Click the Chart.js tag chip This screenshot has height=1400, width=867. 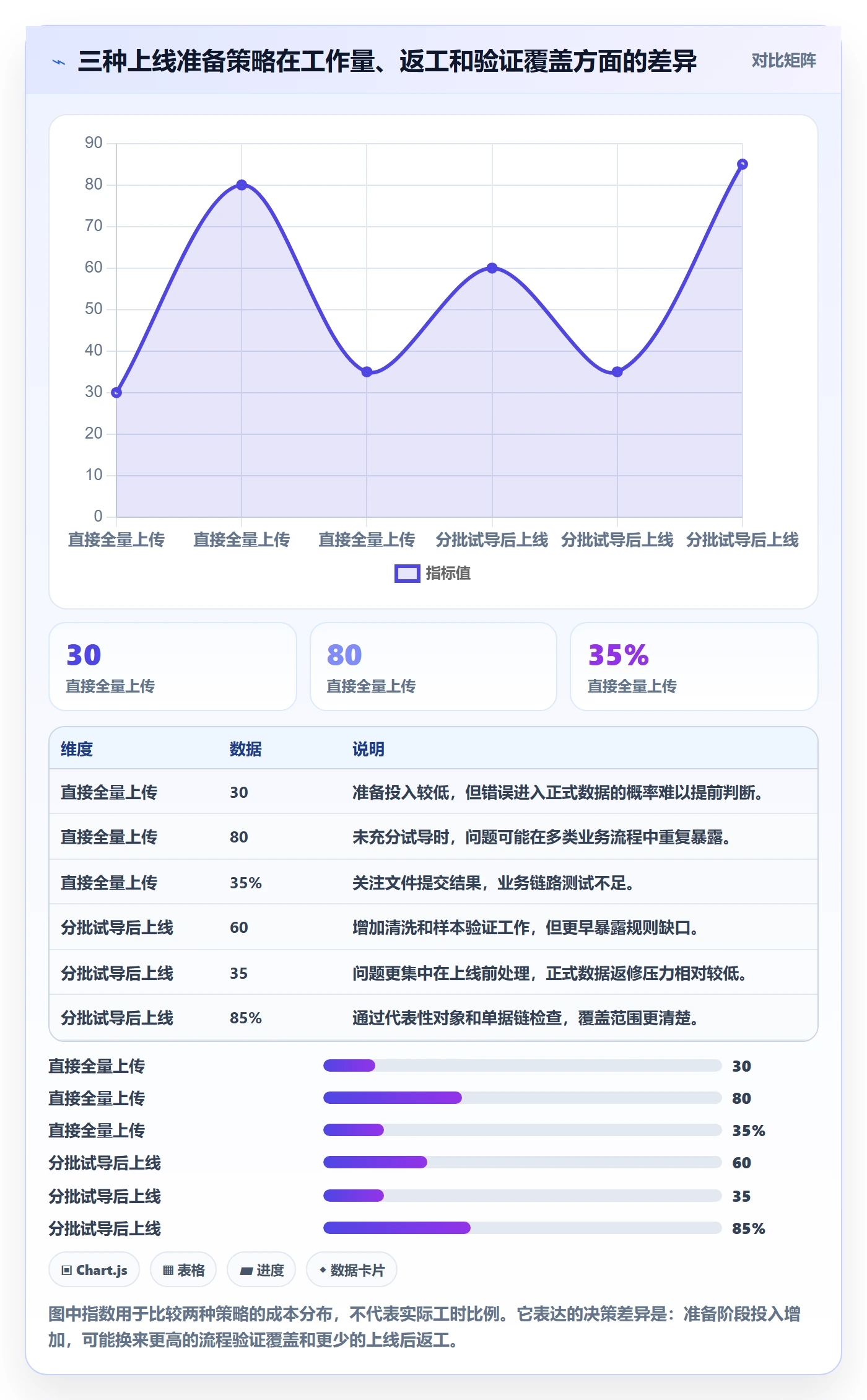[94, 1270]
